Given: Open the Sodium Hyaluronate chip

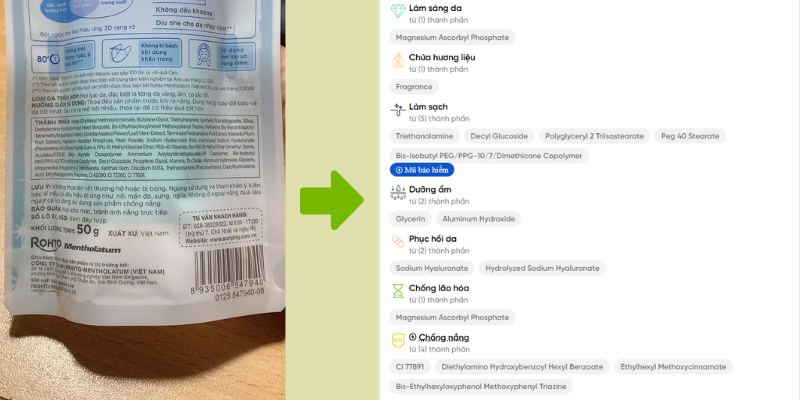Looking at the screenshot, I should click(432, 268).
